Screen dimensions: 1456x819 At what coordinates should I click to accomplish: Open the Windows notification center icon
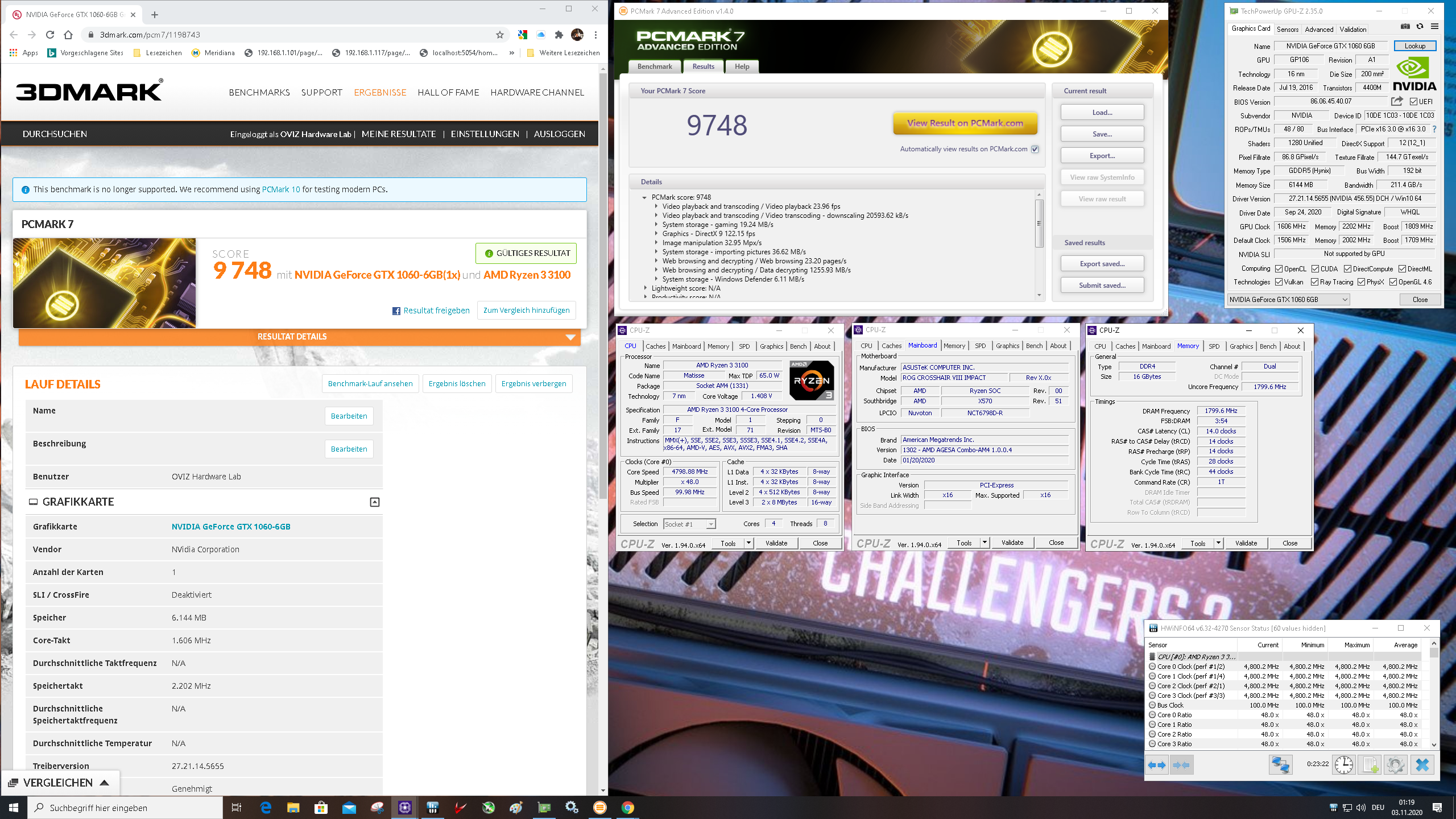pos(1437,808)
